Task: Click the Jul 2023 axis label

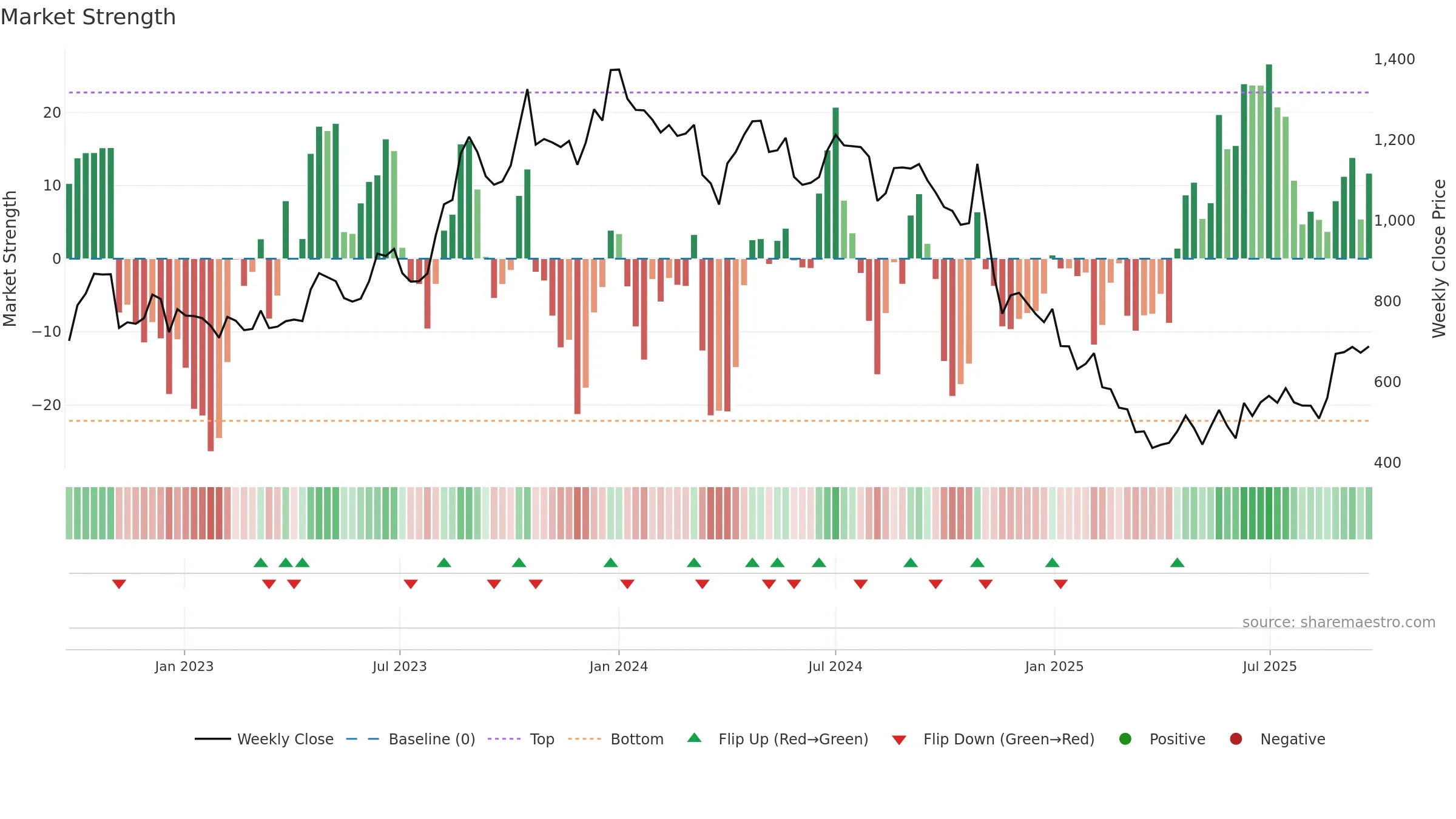Action: (x=400, y=666)
